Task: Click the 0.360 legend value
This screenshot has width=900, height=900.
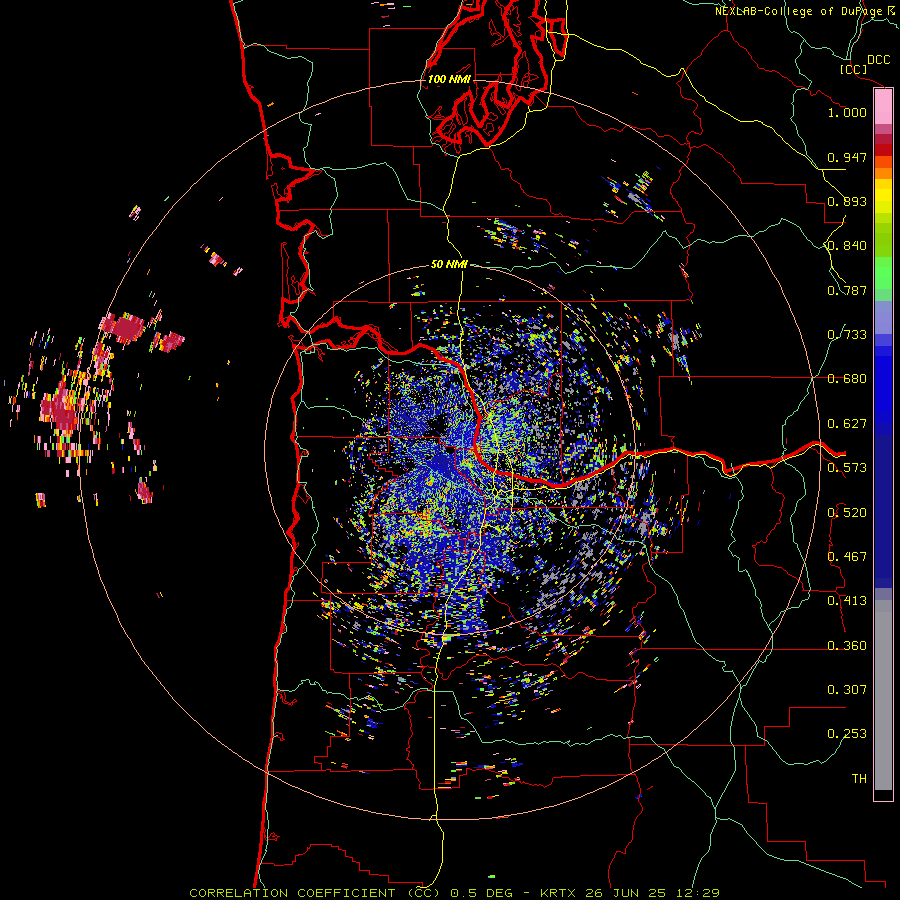Action: (x=847, y=646)
